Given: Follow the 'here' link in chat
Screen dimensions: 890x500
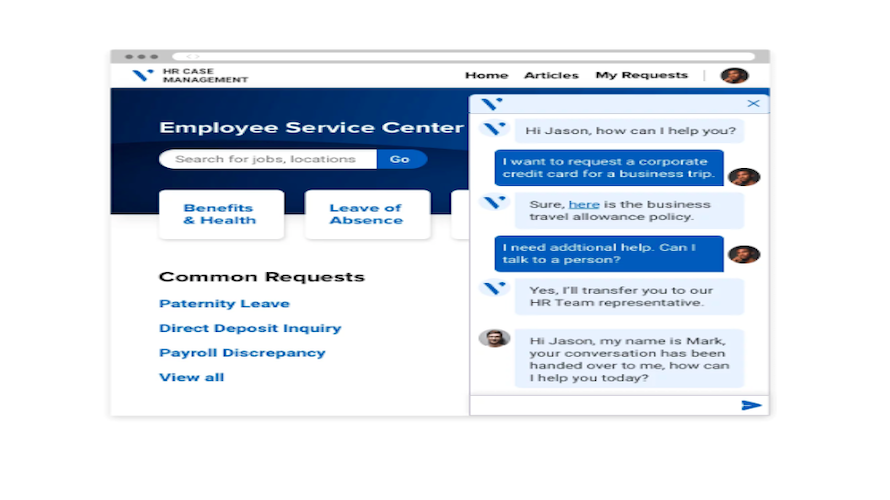Looking at the screenshot, I should 584,204.
